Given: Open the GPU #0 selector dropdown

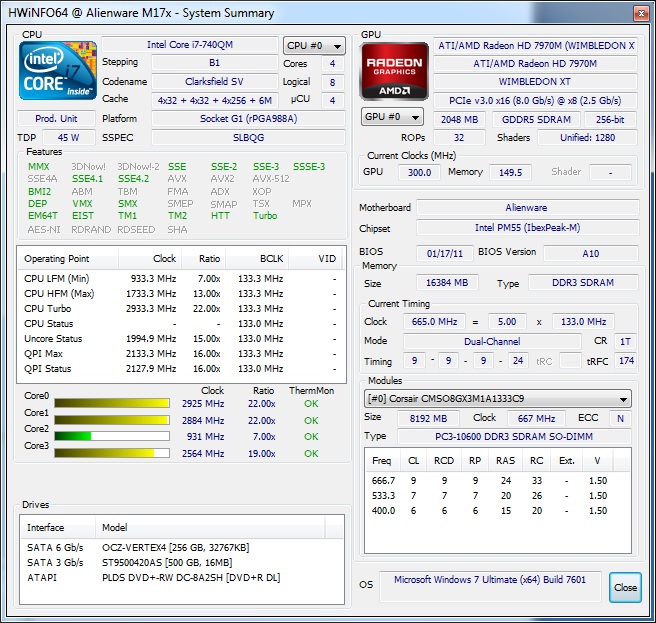Looking at the screenshot, I should (392, 117).
